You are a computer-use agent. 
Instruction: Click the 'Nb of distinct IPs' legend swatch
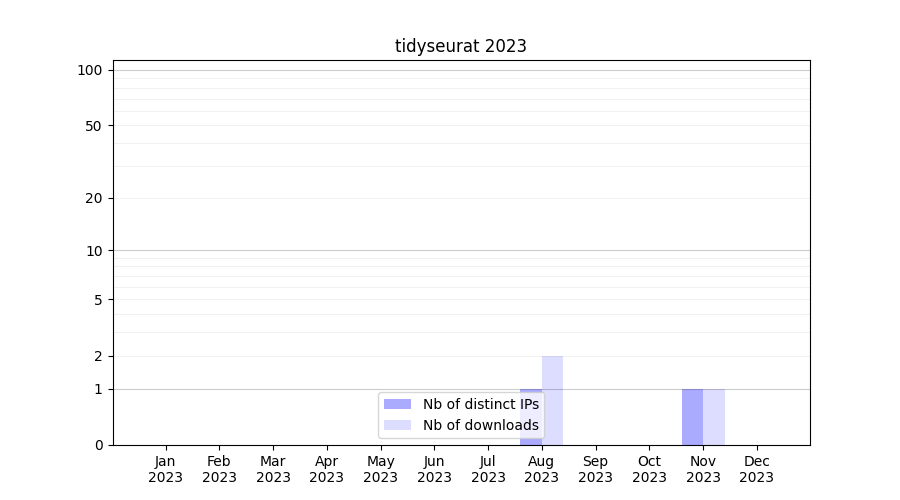click(x=397, y=404)
